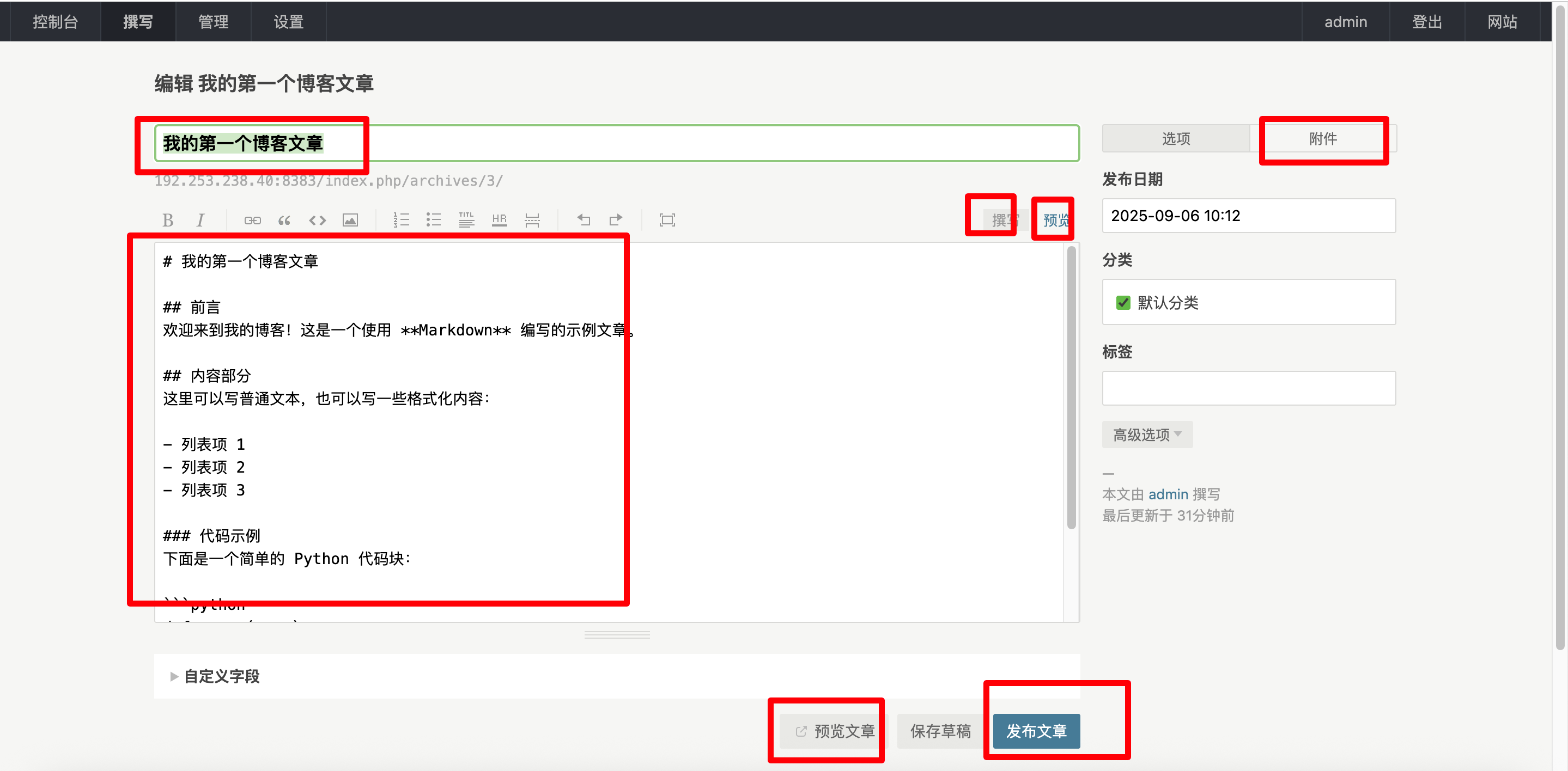Open the 管理 menu in top navigation
Image resolution: width=1568 pixels, height=771 pixels.
pos(213,22)
